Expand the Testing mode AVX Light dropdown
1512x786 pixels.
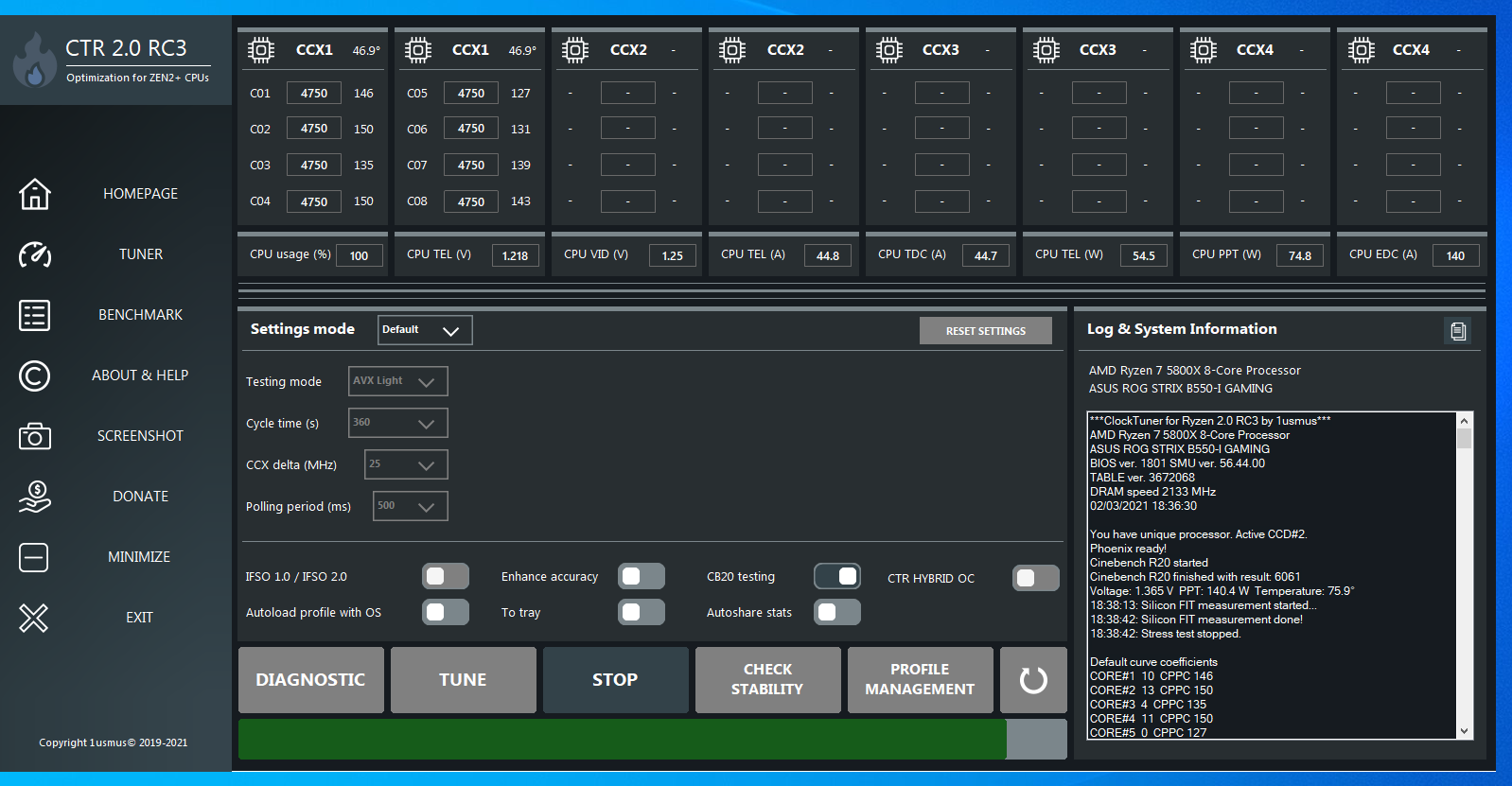click(x=398, y=381)
